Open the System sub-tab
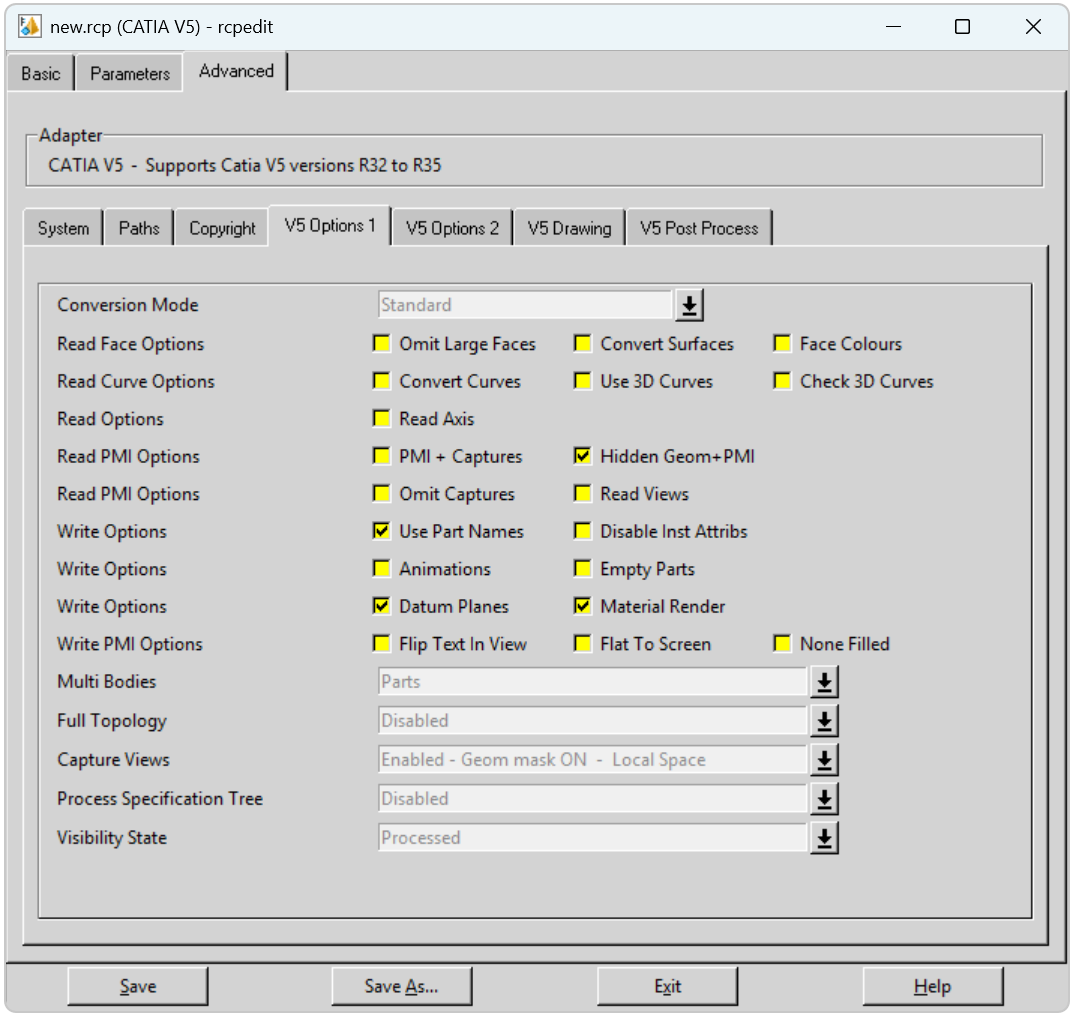The image size is (1075, 1015). pos(63,228)
